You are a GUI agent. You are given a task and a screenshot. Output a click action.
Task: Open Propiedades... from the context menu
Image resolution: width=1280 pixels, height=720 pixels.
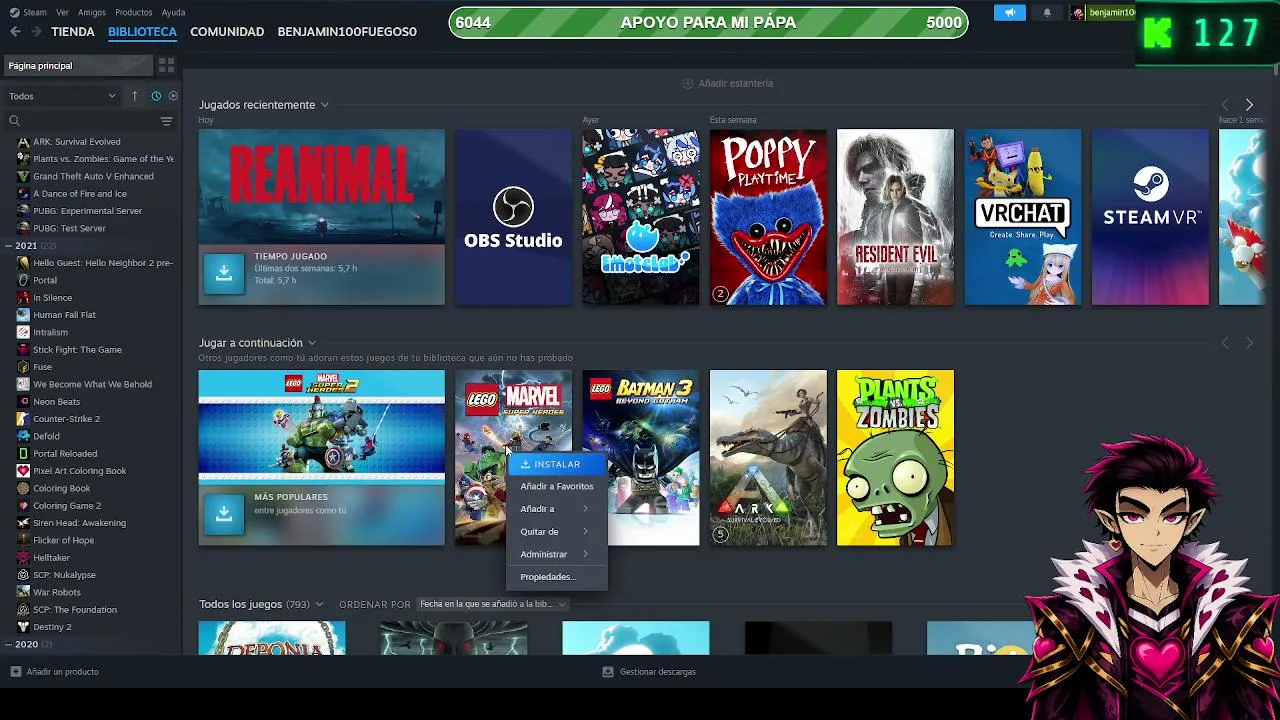[x=557, y=577]
